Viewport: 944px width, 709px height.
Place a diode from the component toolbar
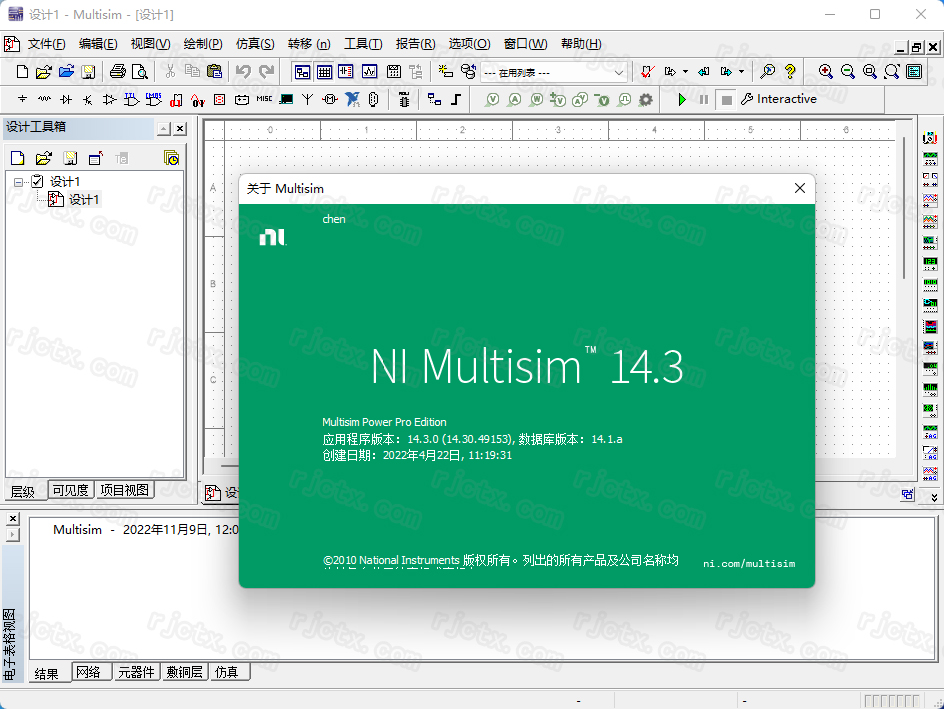[x=66, y=99]
